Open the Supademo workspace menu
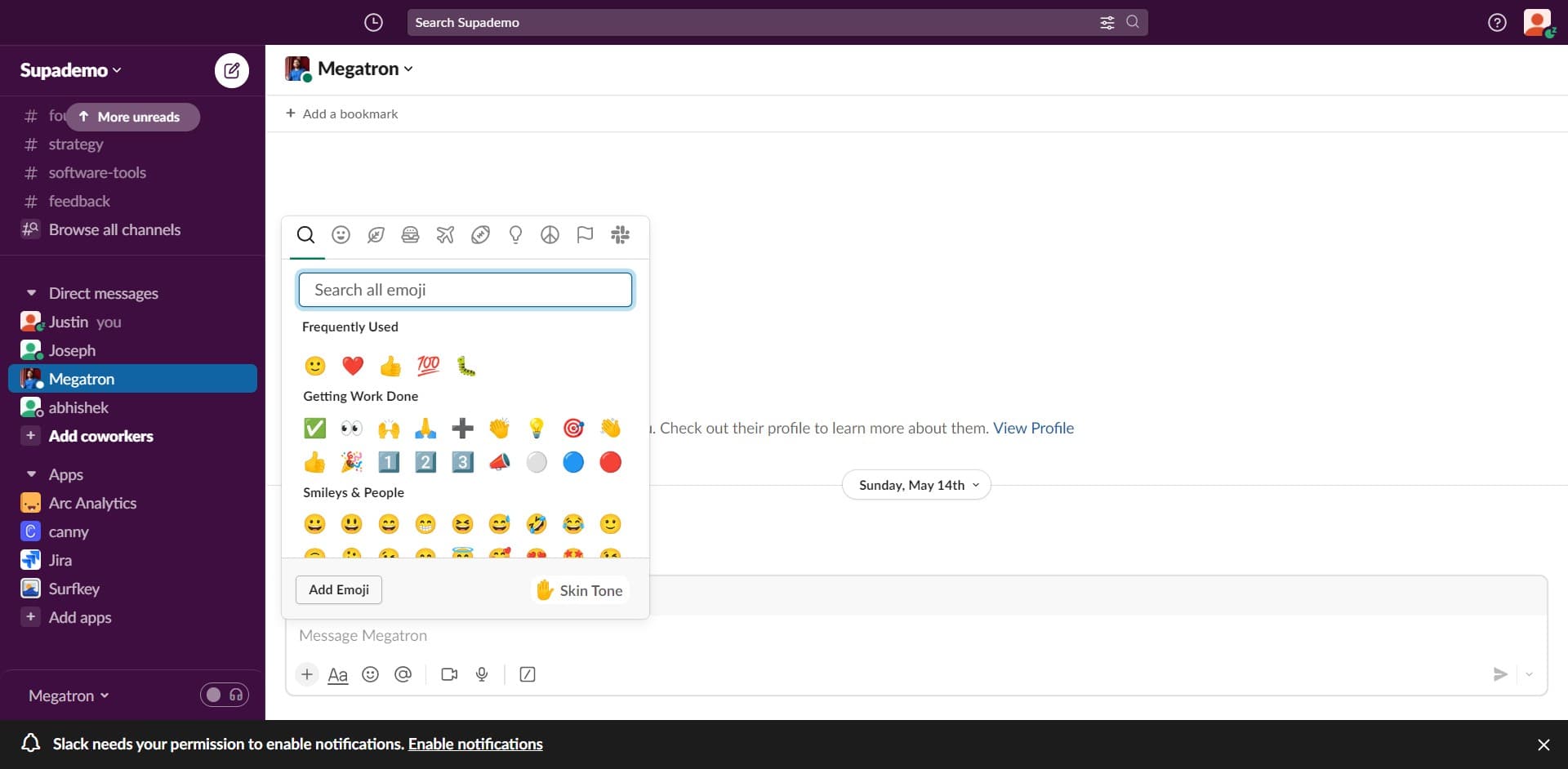 71,70
